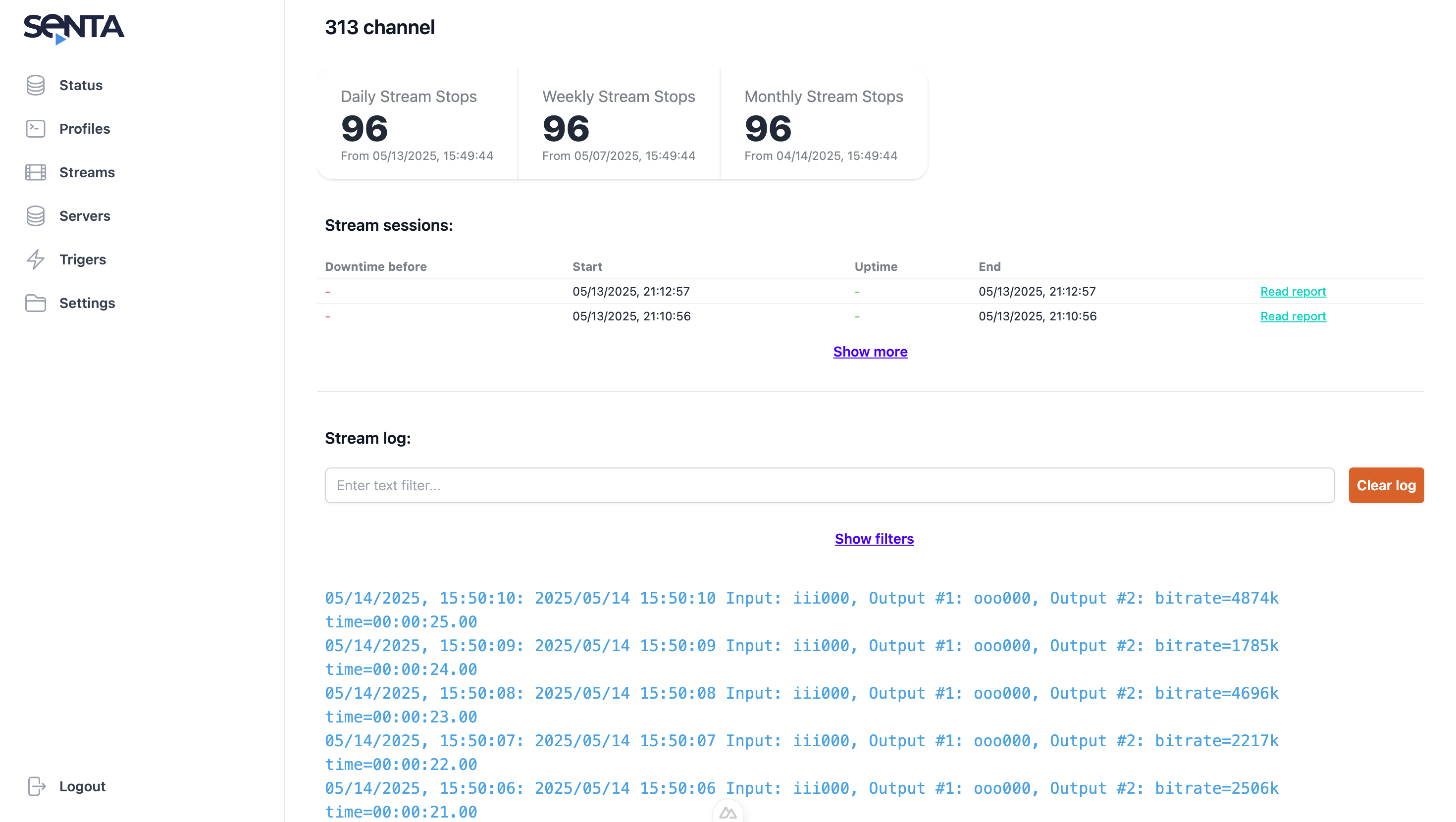Click the Logout arrow icon

(x=37, y=786)
